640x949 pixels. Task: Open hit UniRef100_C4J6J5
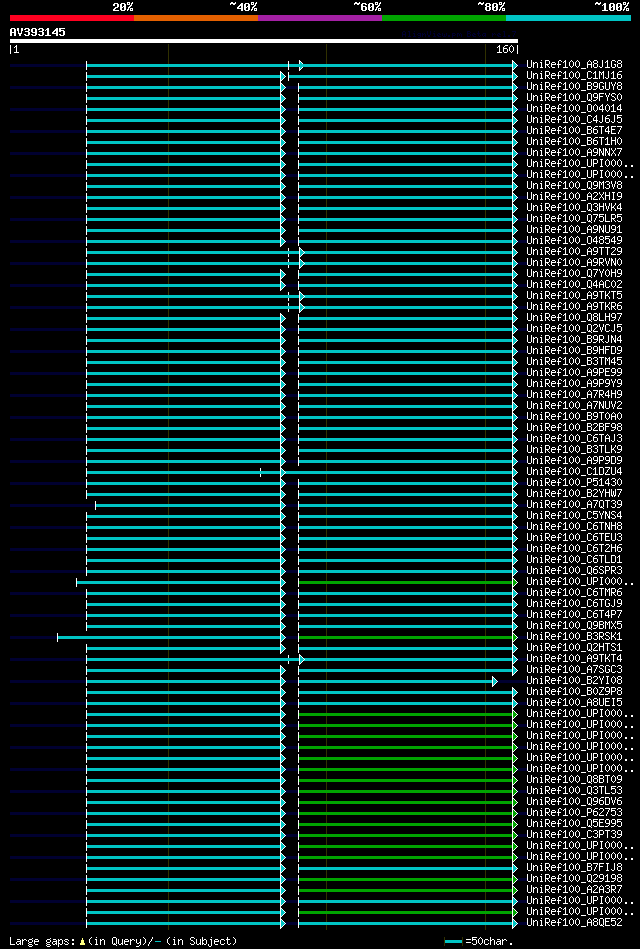574,120
